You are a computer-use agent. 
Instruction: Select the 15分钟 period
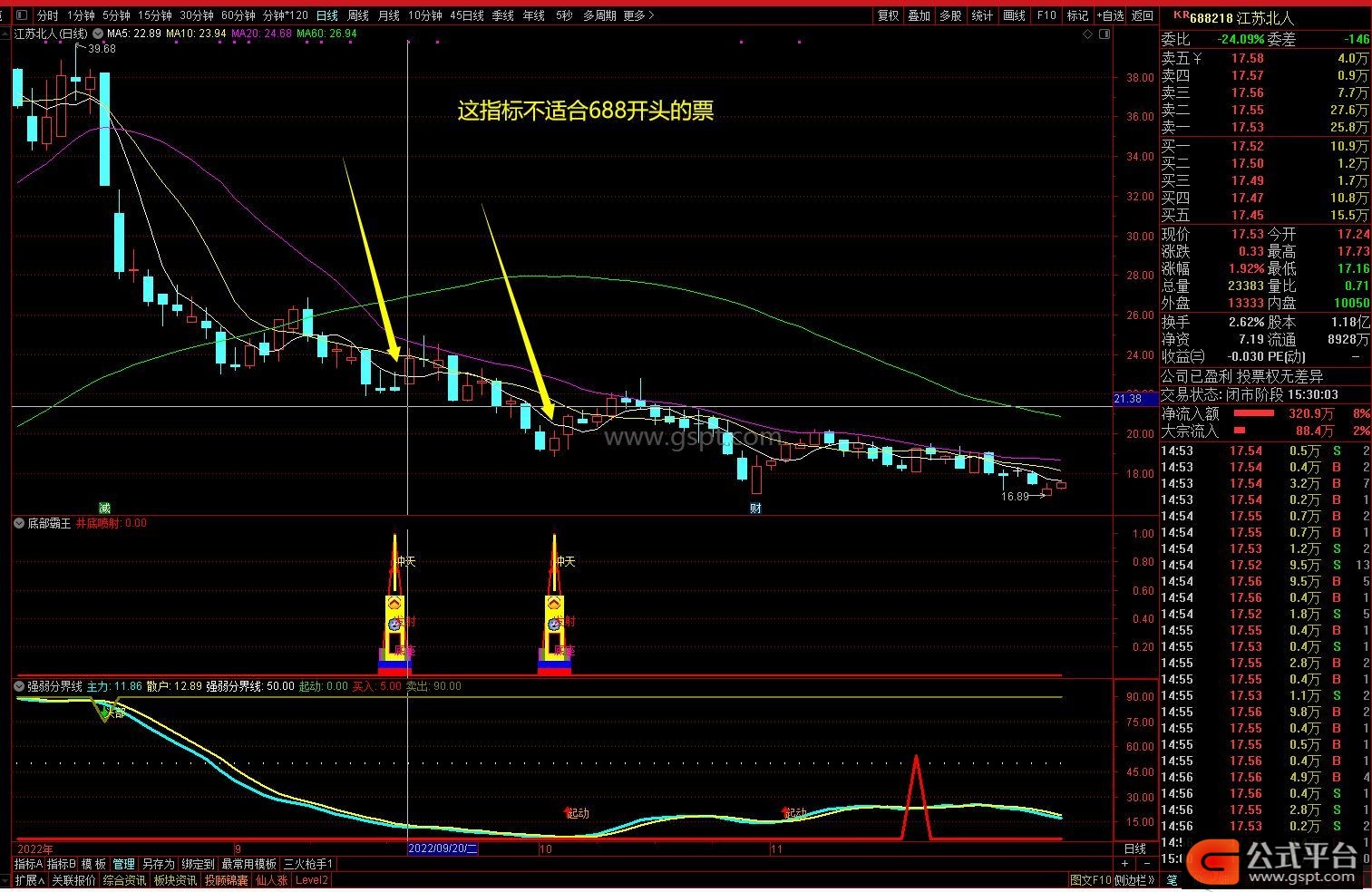click(x=154, y=15)
